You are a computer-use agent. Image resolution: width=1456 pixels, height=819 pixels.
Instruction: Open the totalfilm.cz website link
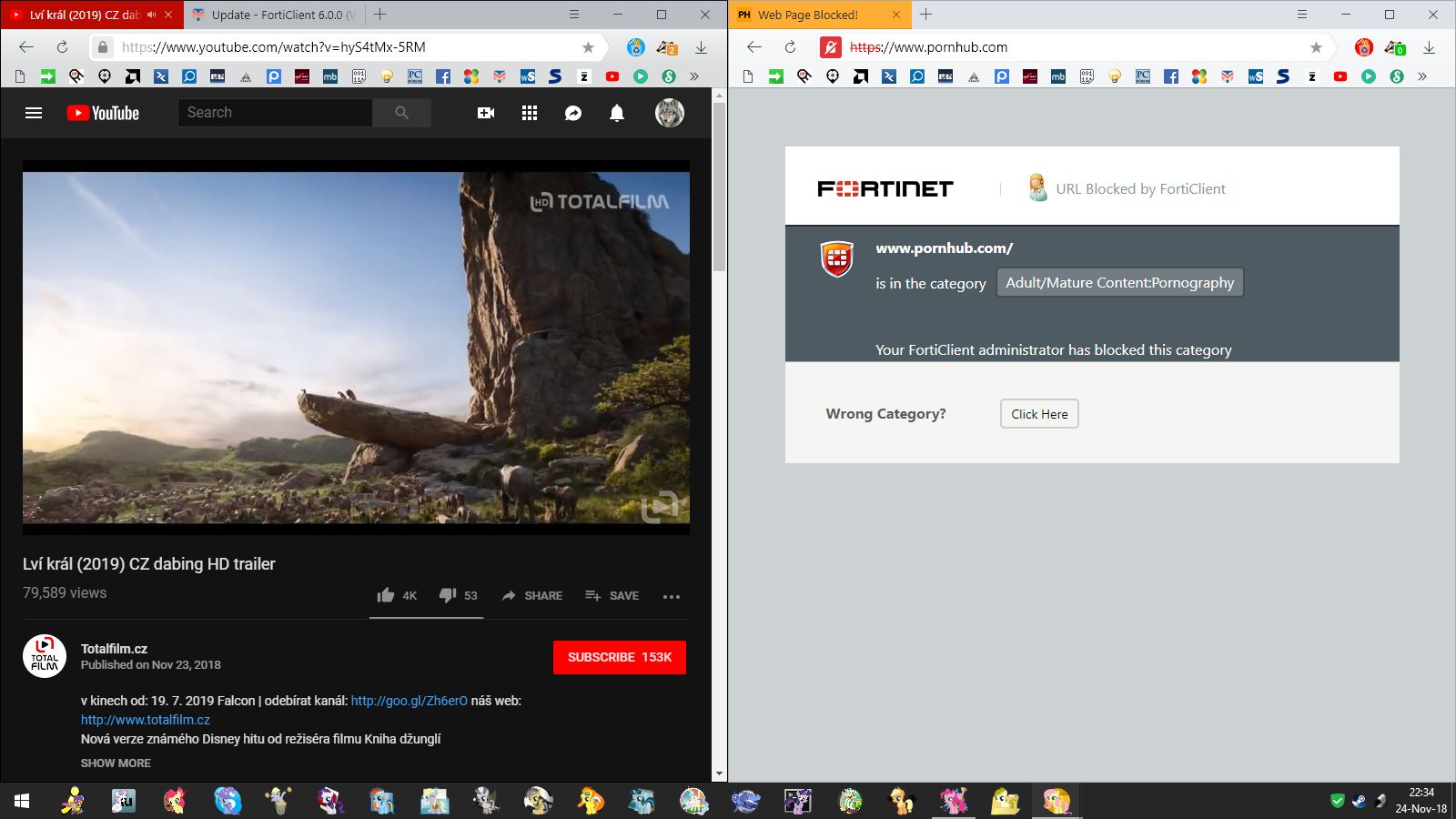[146, 720]
